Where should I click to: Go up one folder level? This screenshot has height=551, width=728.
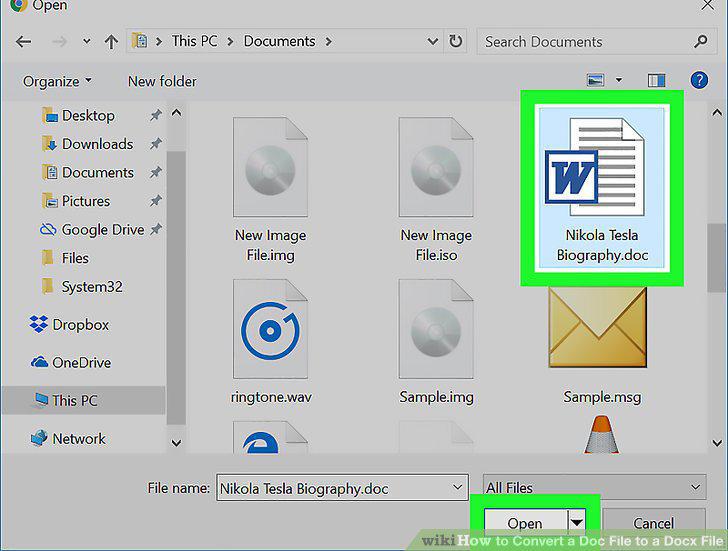(111, 42)
